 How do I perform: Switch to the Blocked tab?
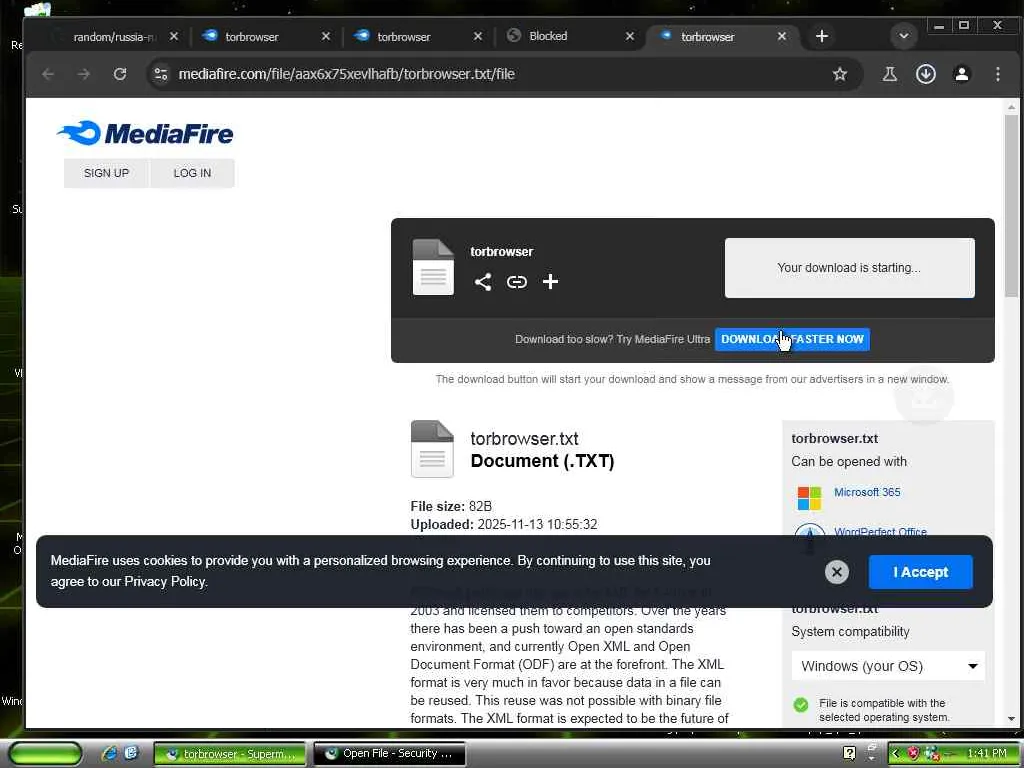548,36
